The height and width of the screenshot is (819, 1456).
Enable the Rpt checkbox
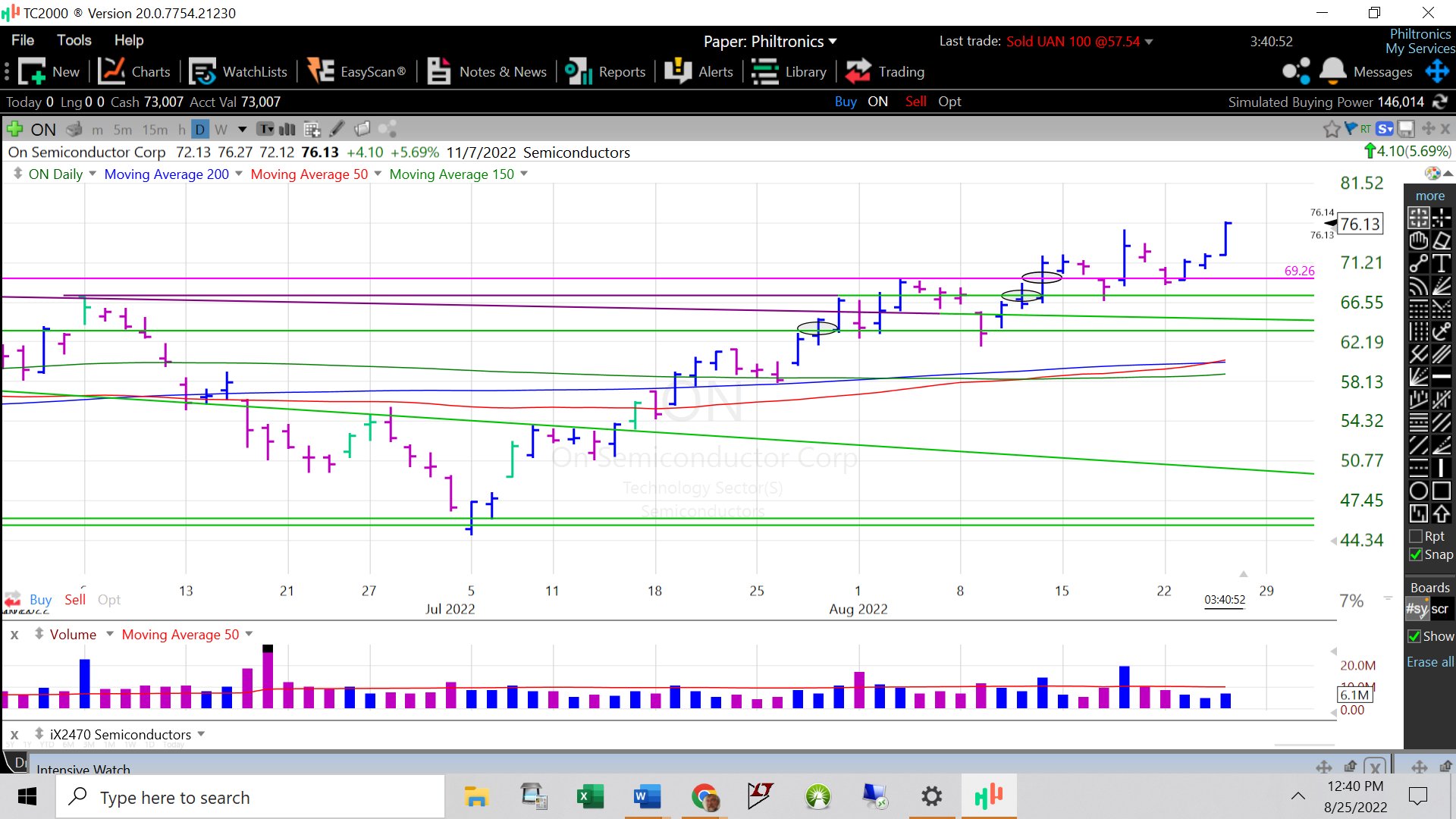1416,536
